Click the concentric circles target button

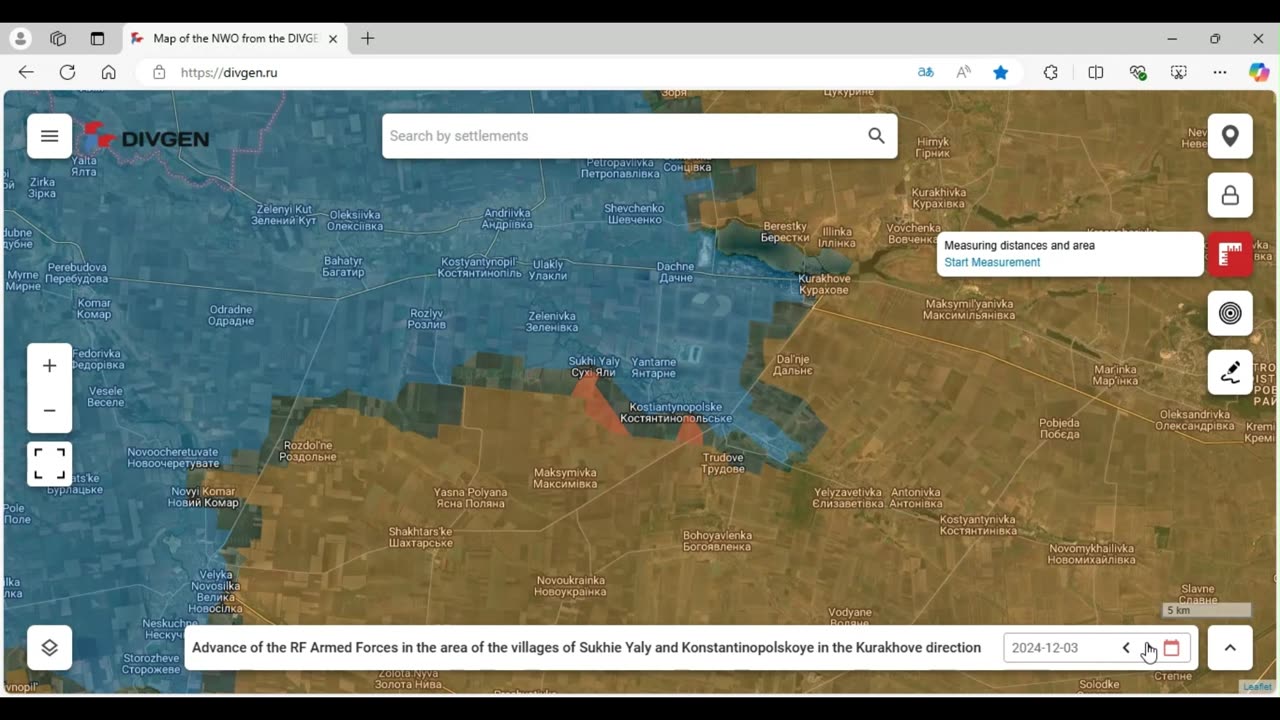point(1230,313)
